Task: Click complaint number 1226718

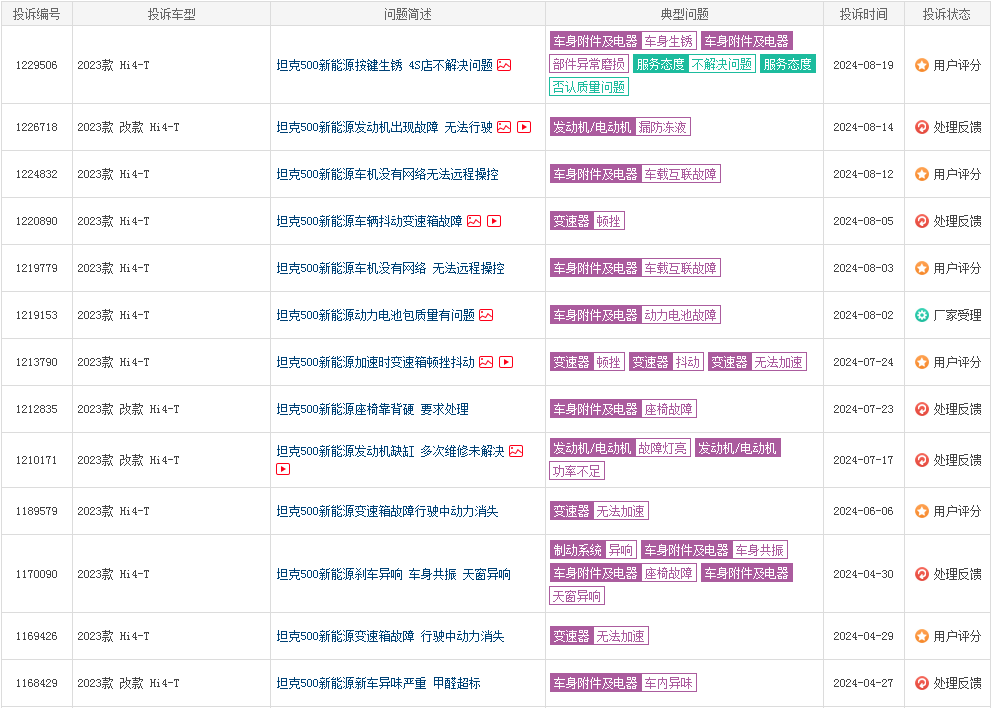Action: [x=37, y=127]
